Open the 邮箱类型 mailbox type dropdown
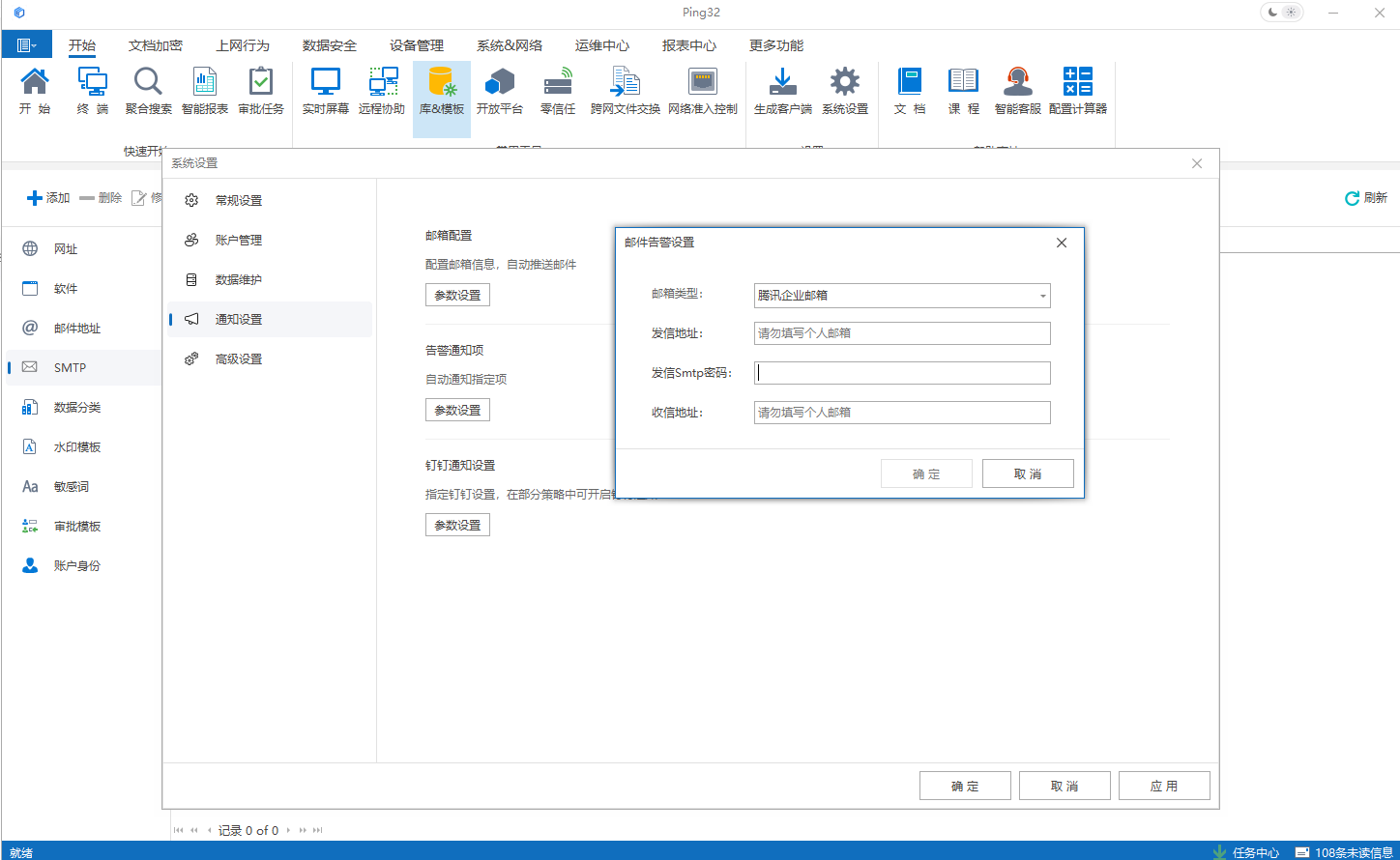This screenshot has height=860, width=1400. click(1042, 295)
